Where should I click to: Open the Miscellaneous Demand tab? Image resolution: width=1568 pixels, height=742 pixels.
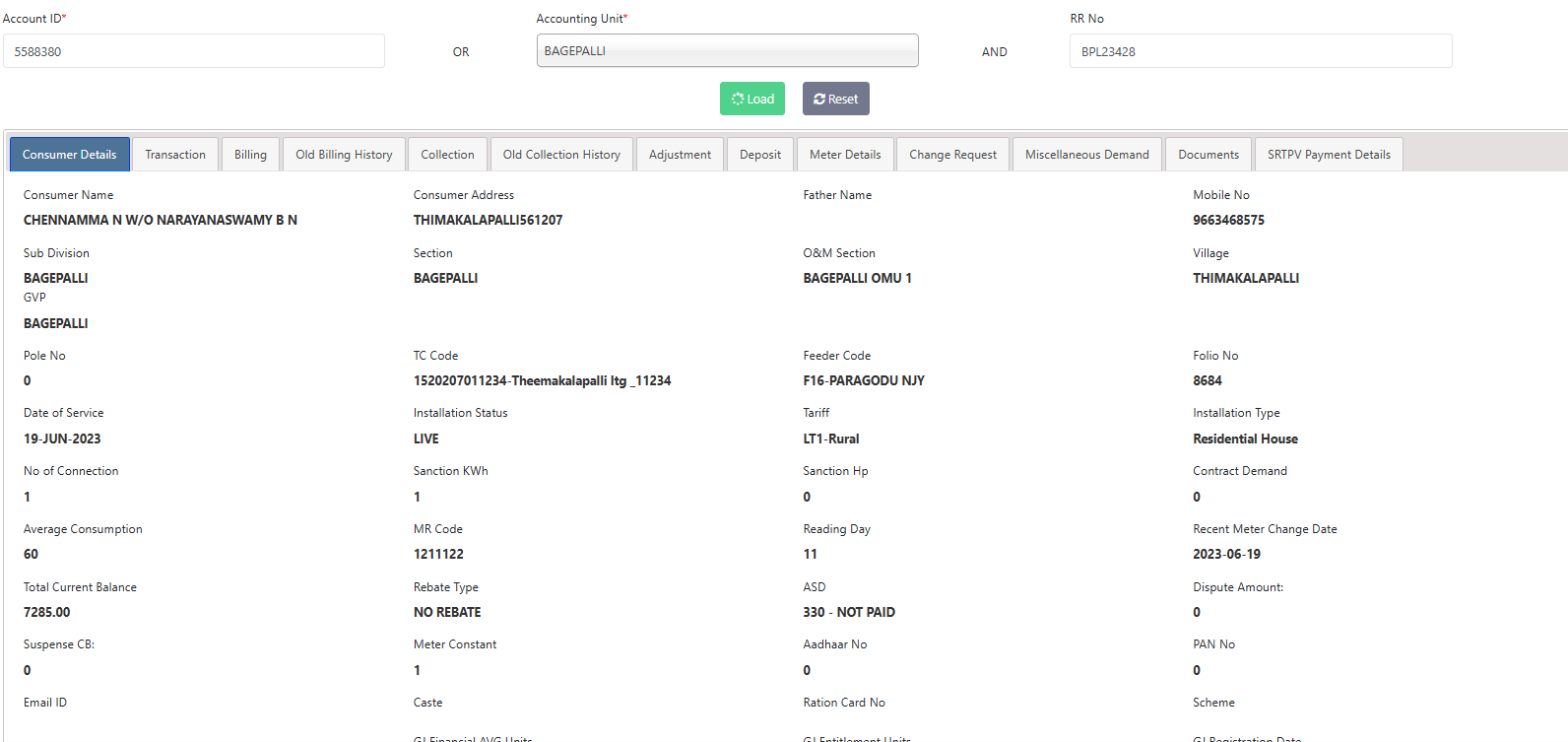coord(1087,155)
